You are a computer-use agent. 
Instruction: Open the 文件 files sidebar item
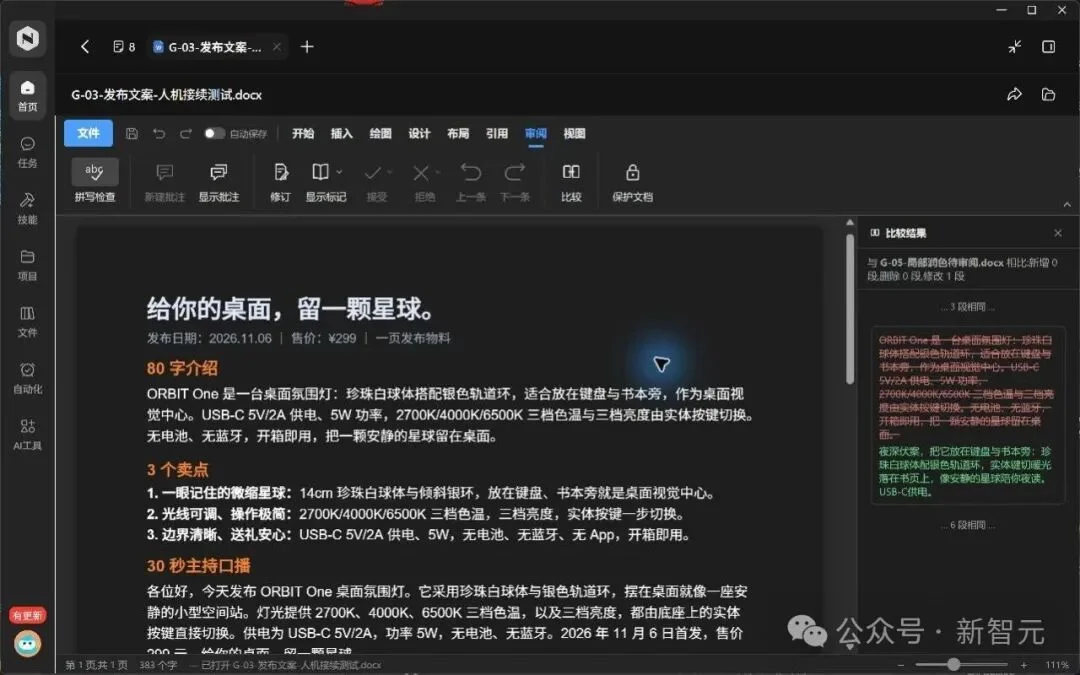click(x=28, y=322)
